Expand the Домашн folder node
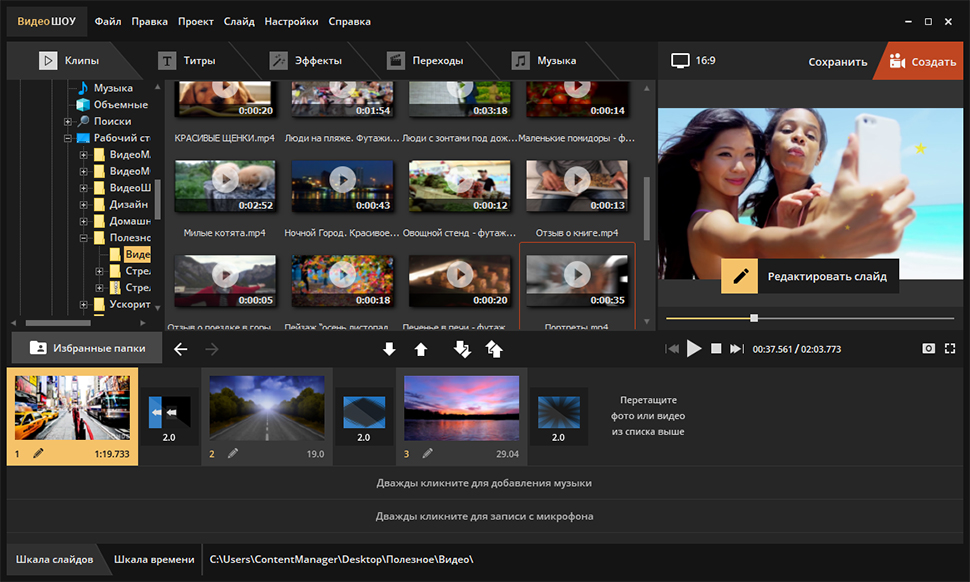Image resolution: width=970 pixels, height=582 pixels. 84,221
